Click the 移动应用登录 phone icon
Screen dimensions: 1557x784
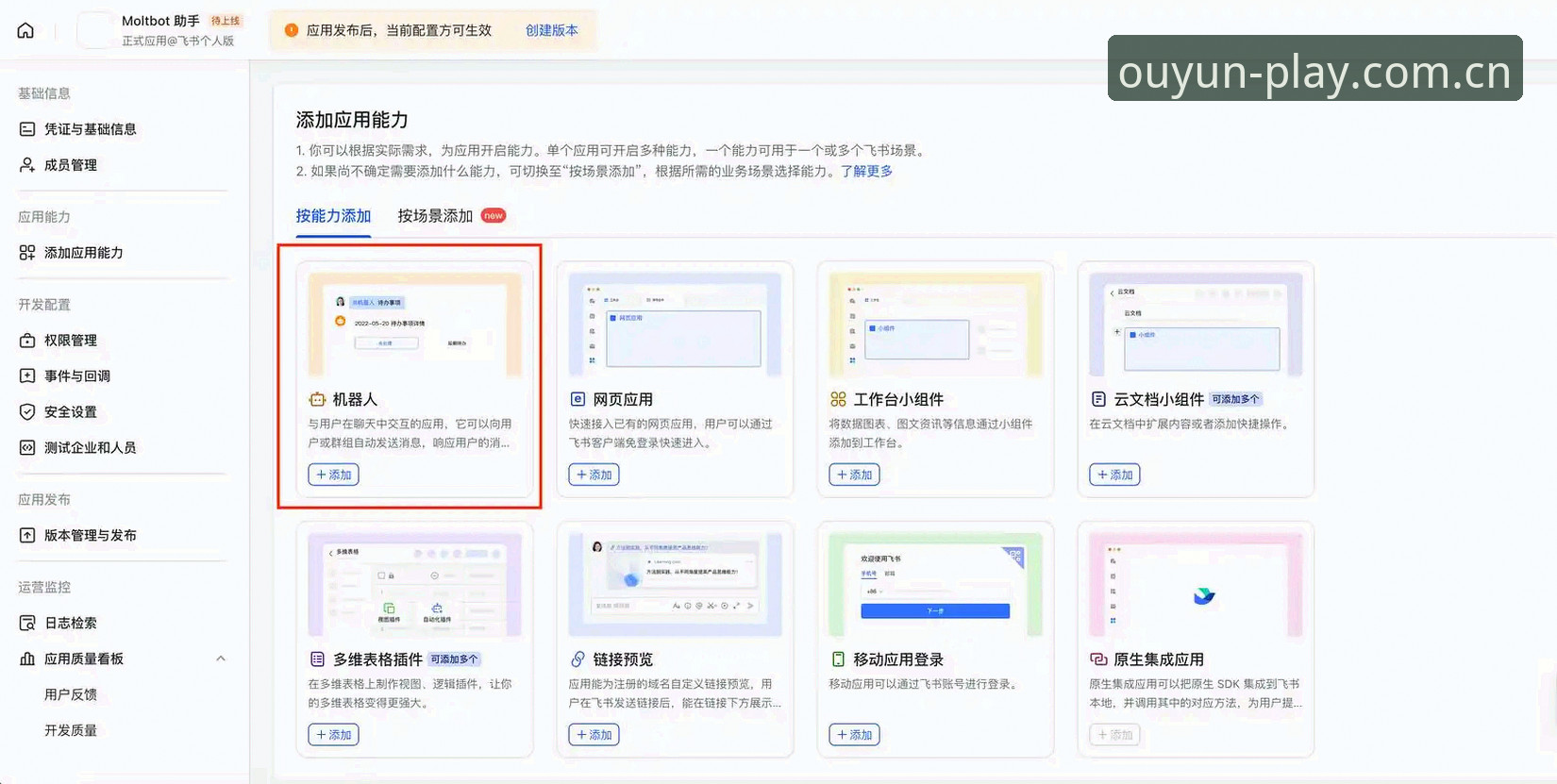pos(838,659)
